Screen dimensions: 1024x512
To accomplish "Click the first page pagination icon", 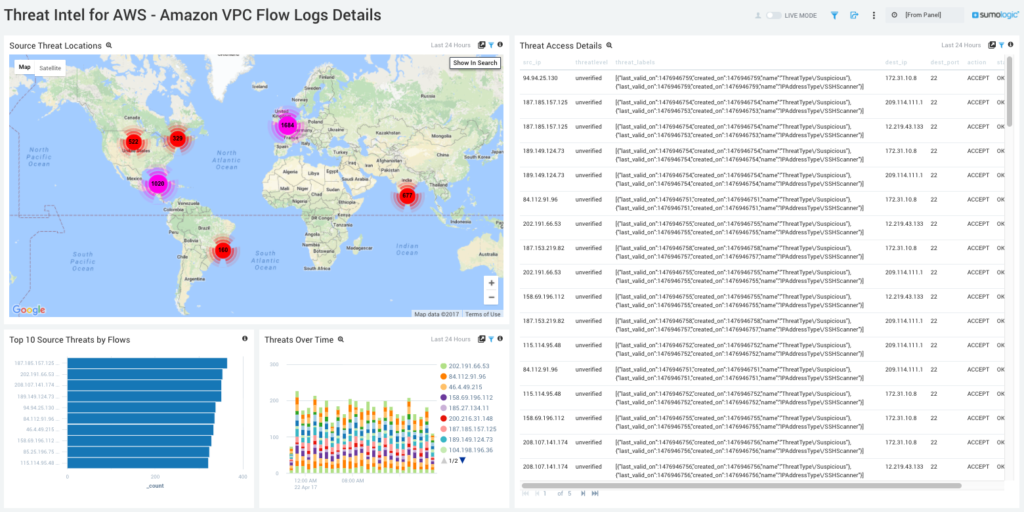I will 526,493.
